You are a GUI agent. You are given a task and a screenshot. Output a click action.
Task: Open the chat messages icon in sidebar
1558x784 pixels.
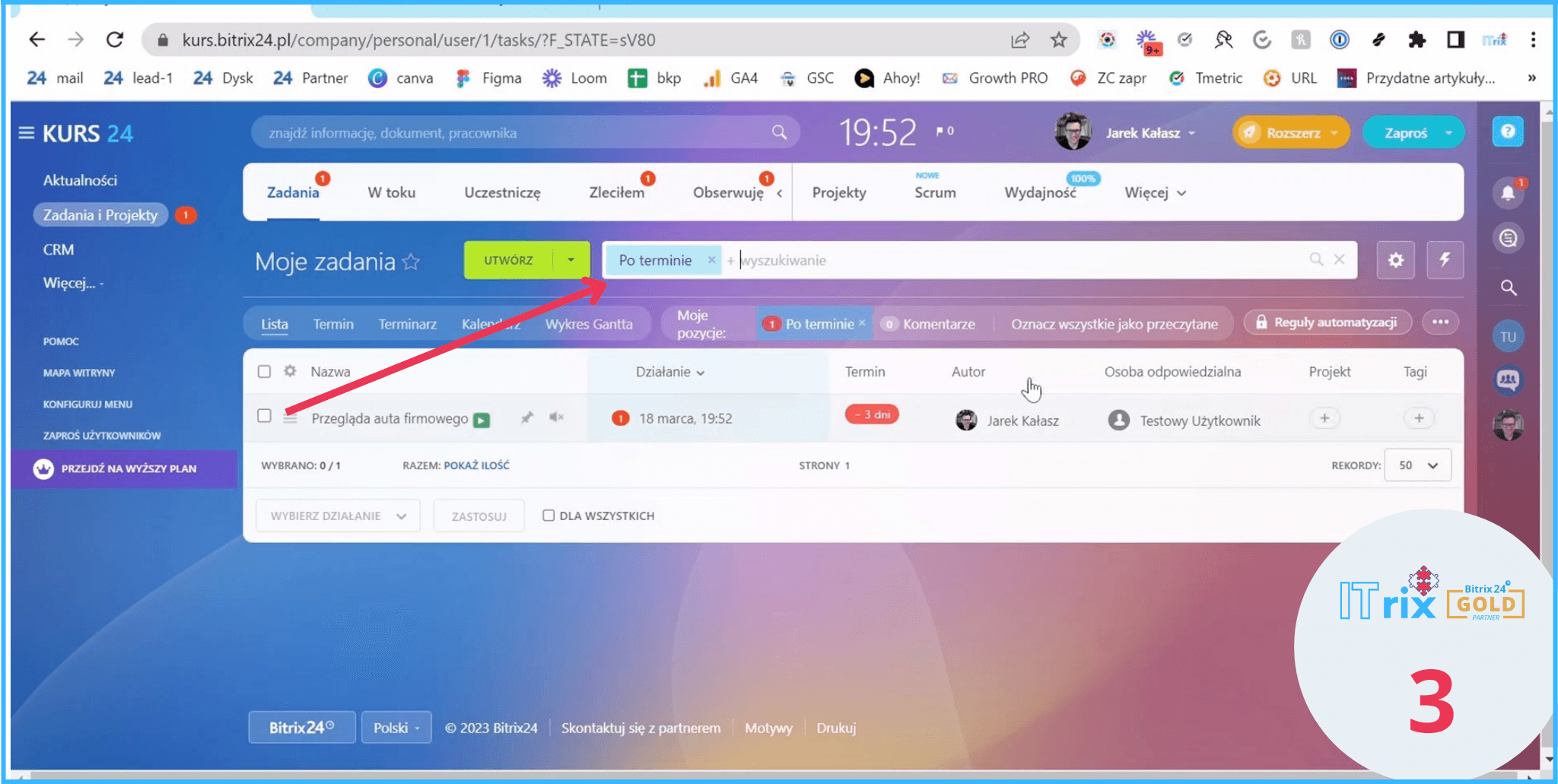click(1508, 239)
